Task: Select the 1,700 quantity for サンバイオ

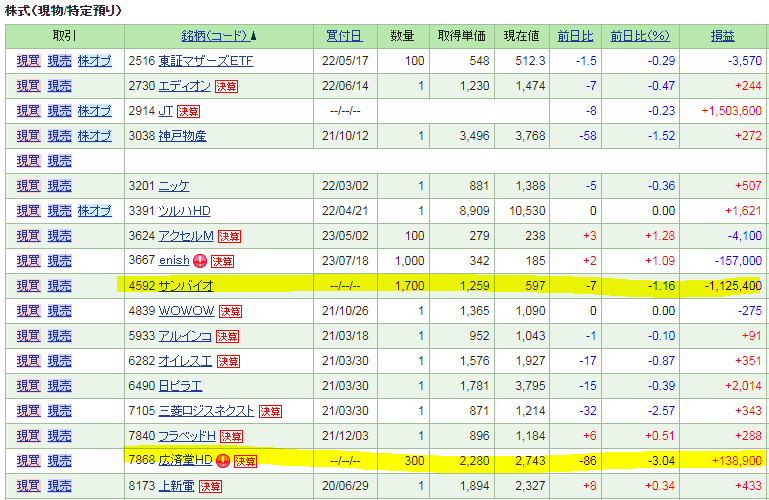Action: click(x=410, y=286)
